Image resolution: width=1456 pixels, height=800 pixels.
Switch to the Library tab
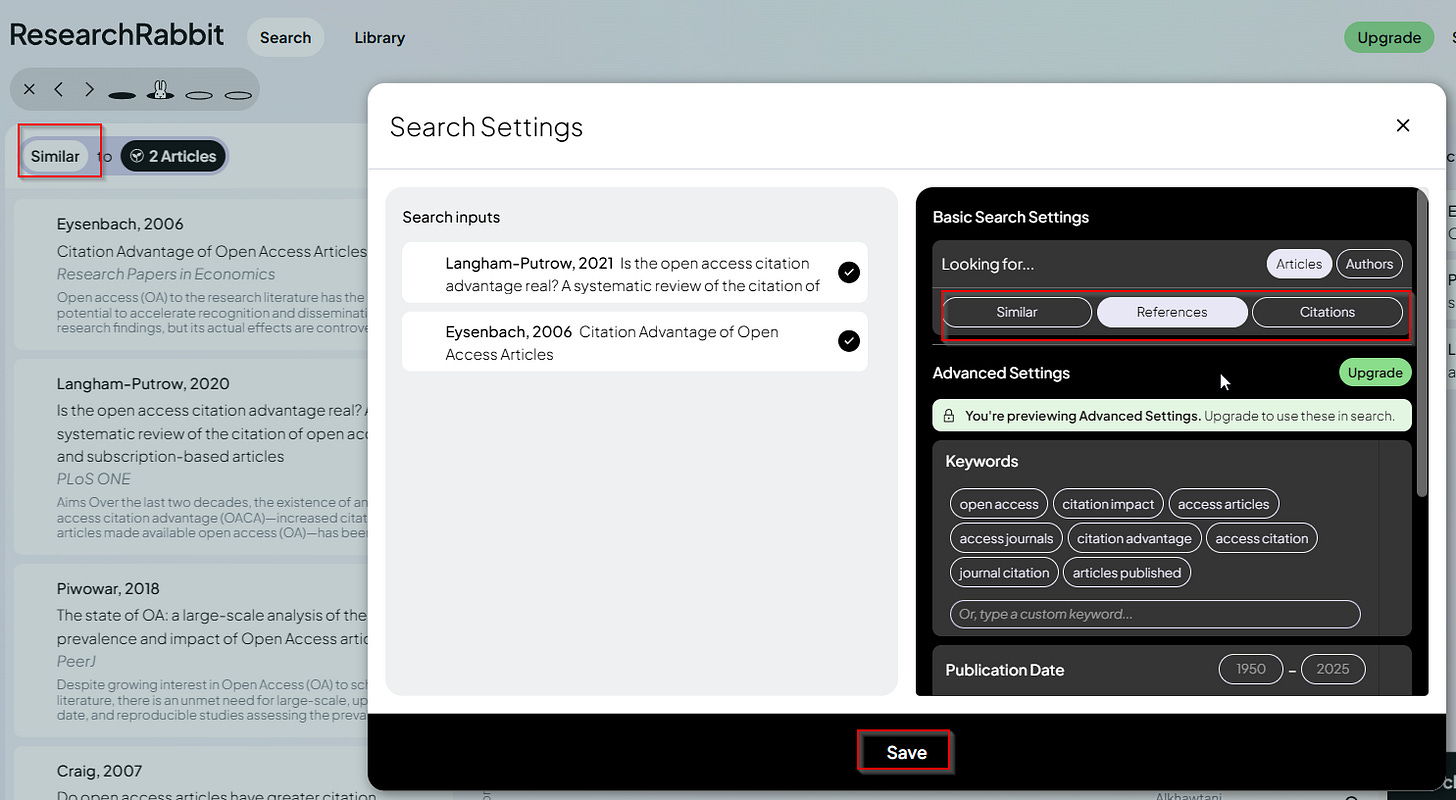point(379,38)
